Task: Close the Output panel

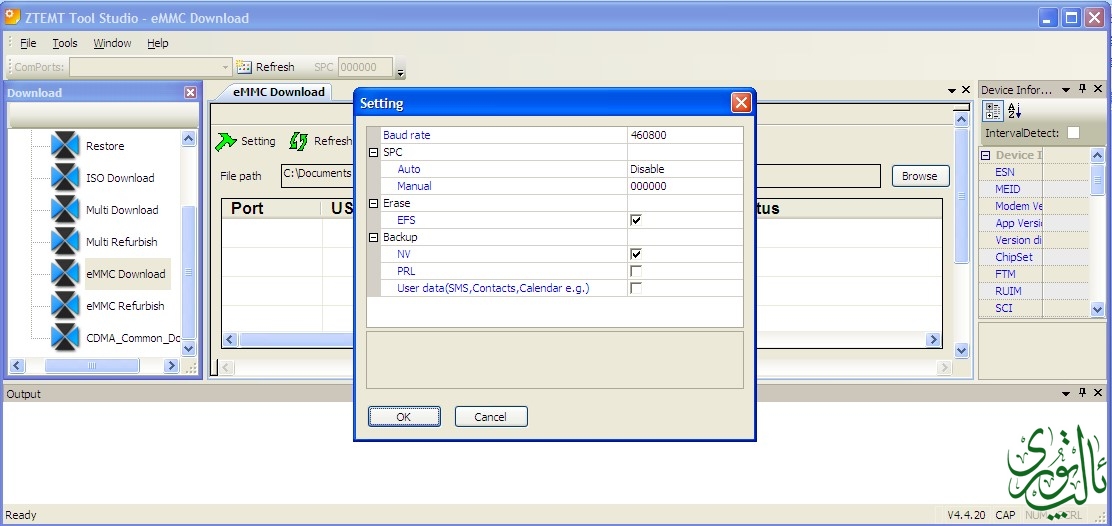Action: (1098, 393)
